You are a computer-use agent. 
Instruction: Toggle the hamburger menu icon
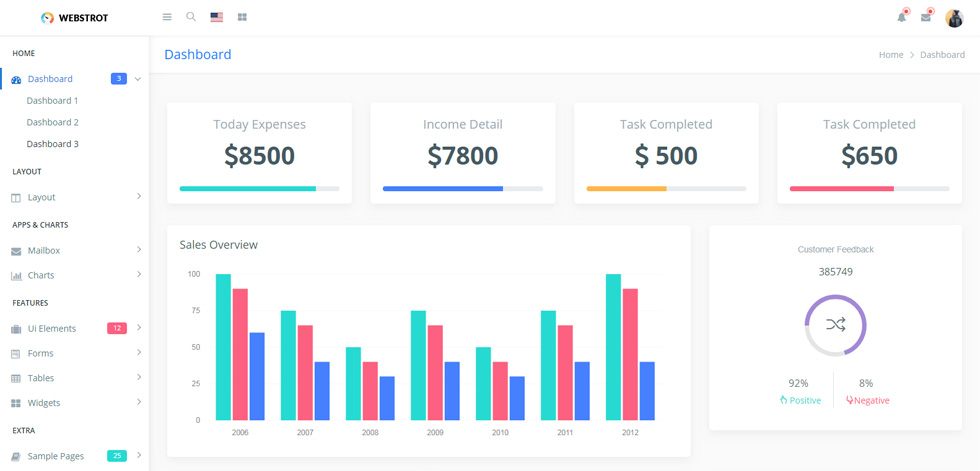point(167,17)
